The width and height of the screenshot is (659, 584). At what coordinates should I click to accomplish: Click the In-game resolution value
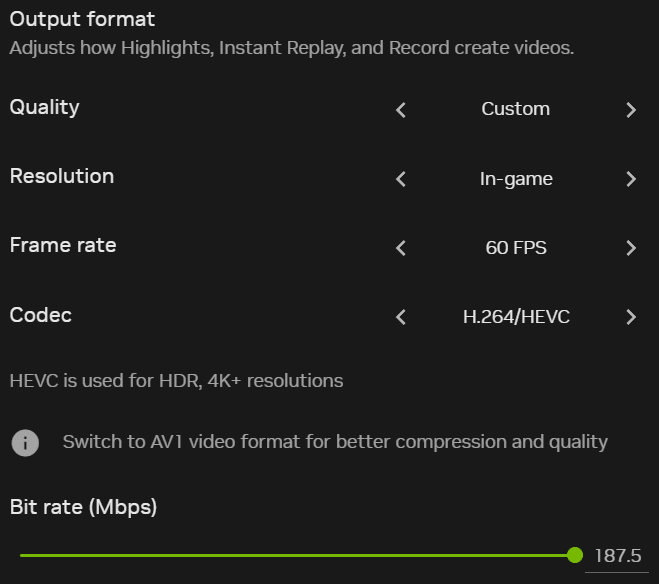point(515,179)
